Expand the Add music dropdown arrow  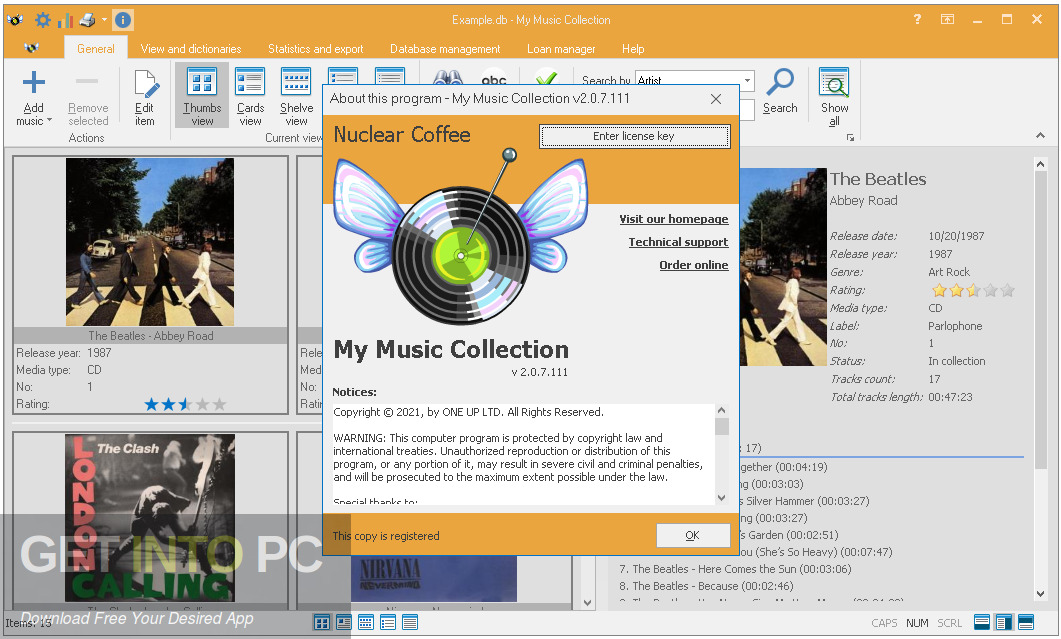tap(49, 120)
